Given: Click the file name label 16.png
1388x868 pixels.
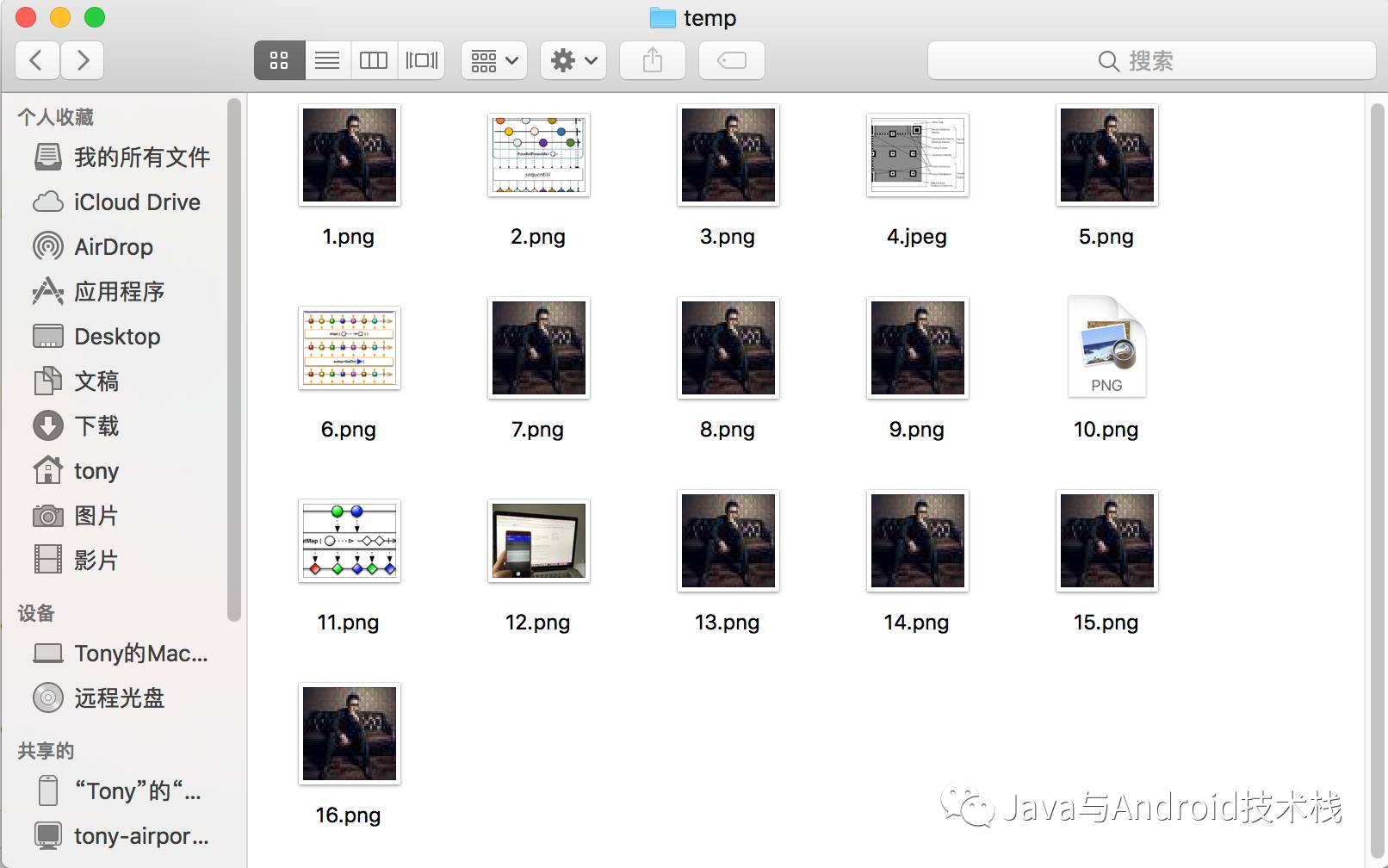Looking at the screenshot, I should tap(349, 815).
